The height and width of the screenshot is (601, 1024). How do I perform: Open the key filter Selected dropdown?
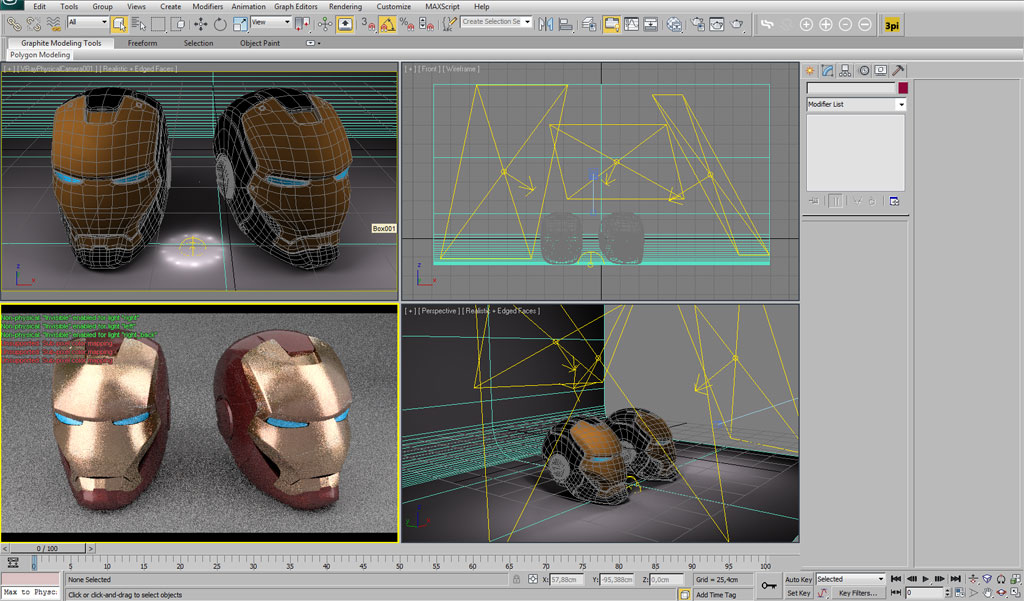point(850,579)
